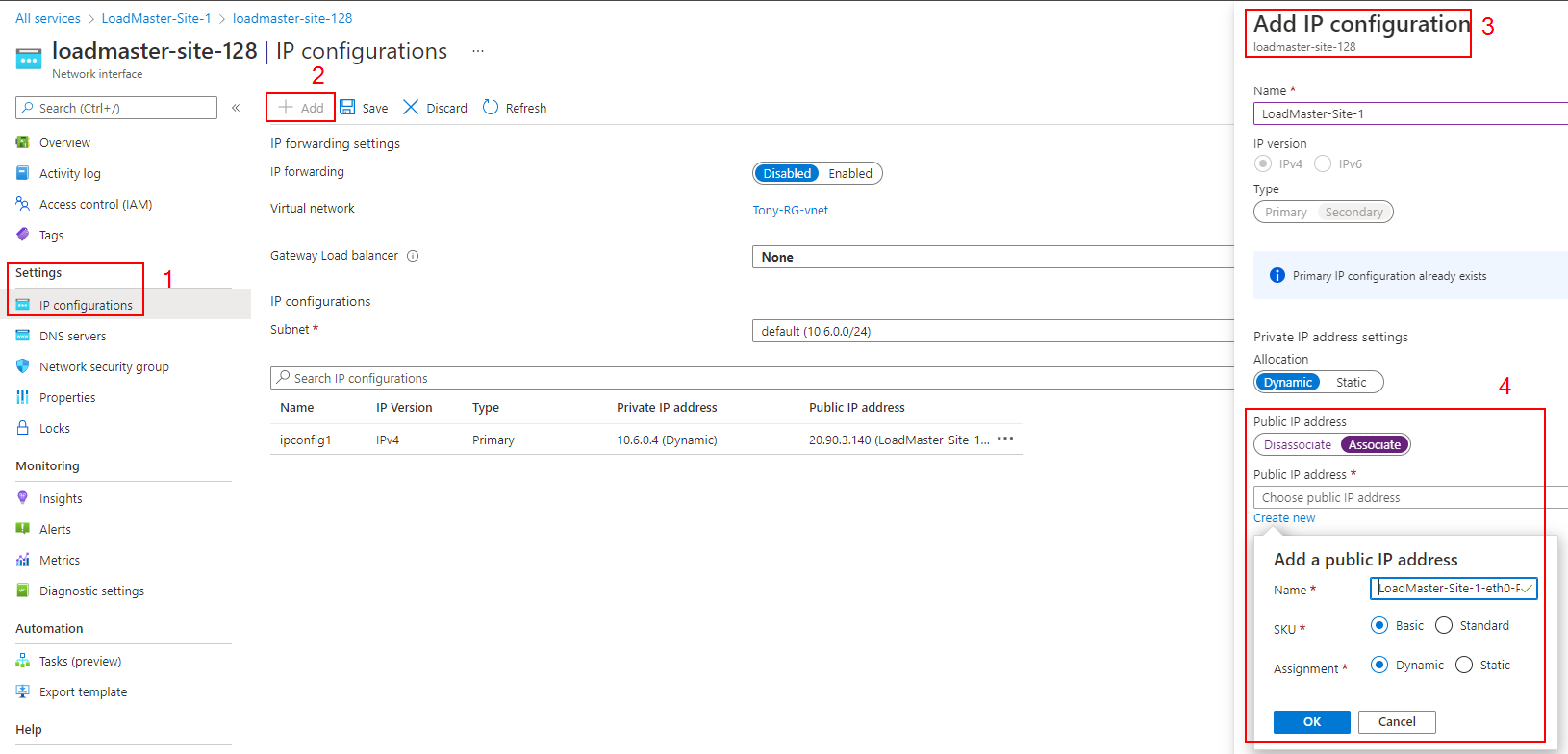Collapse the sidebar with double-chevron icon

(236, 108)
